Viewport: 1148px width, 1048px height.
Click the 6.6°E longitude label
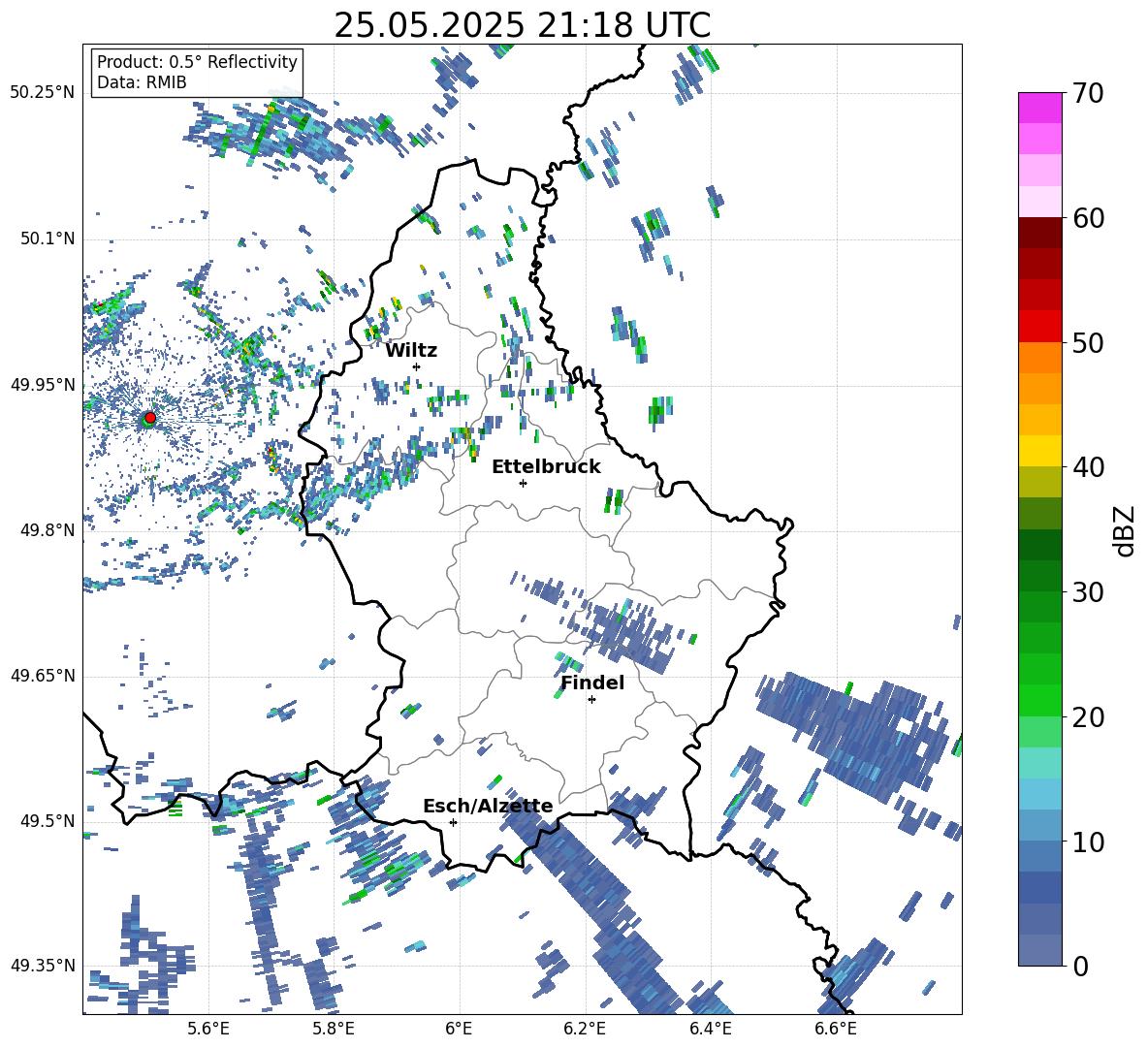coord(836,1029)
